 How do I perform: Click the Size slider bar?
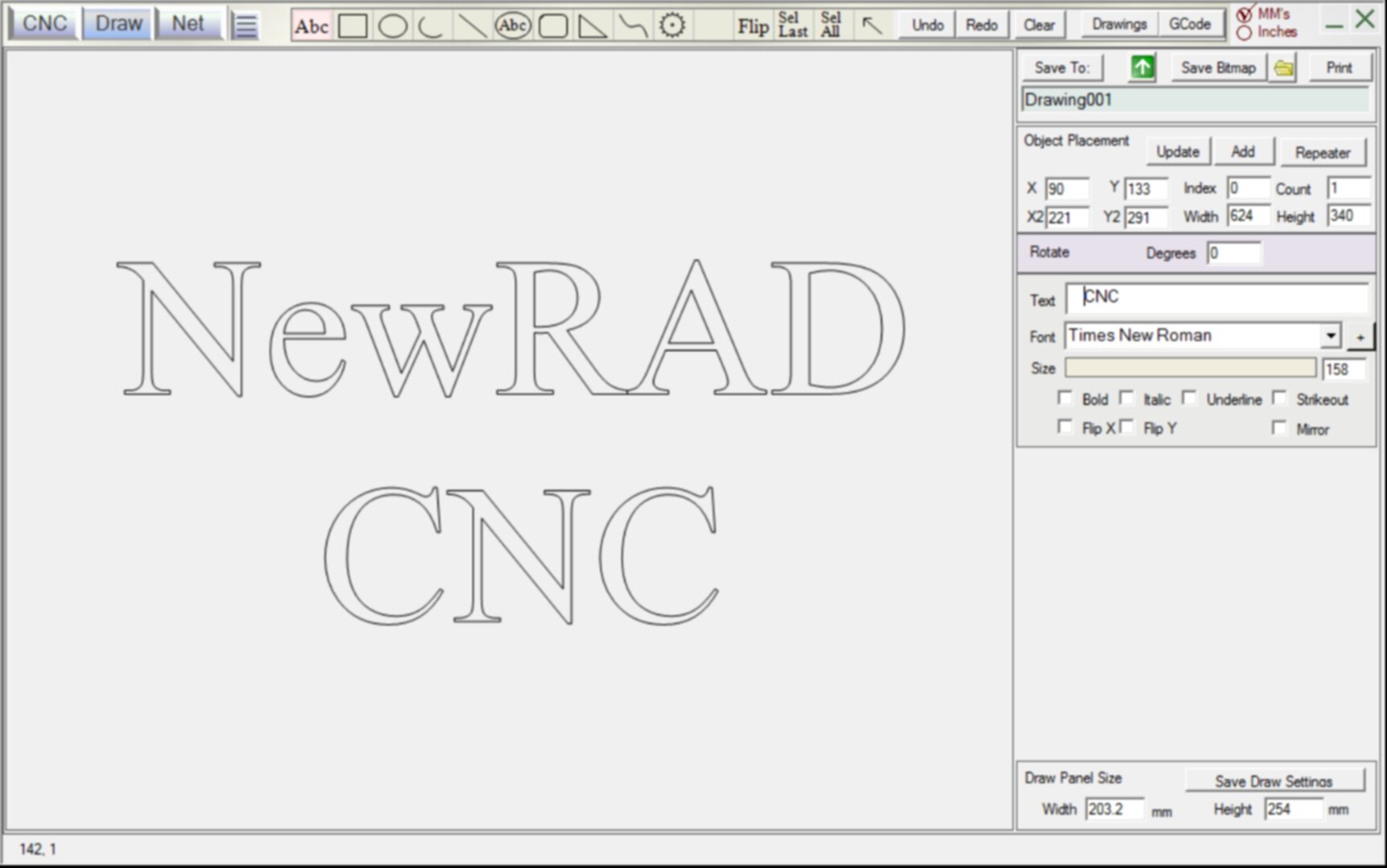[x=1190, y=368]
